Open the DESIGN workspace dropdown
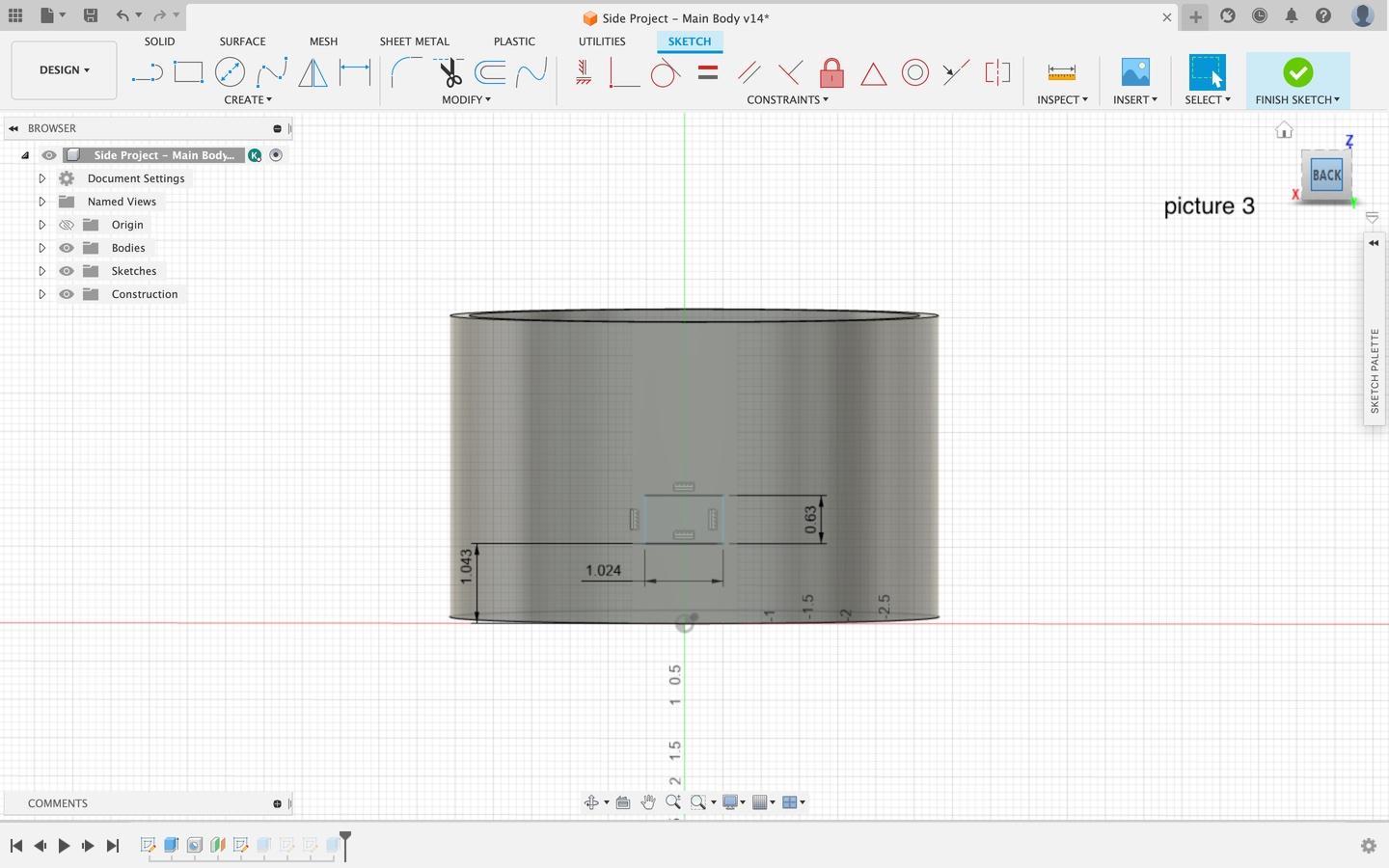 [x=64, y=70]
